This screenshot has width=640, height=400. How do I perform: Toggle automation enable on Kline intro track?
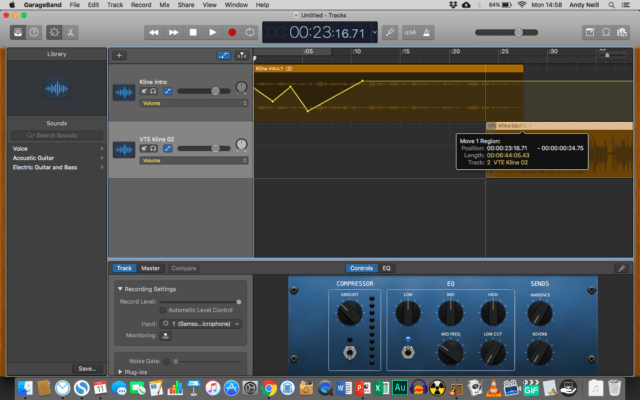[x=168, y=91]
